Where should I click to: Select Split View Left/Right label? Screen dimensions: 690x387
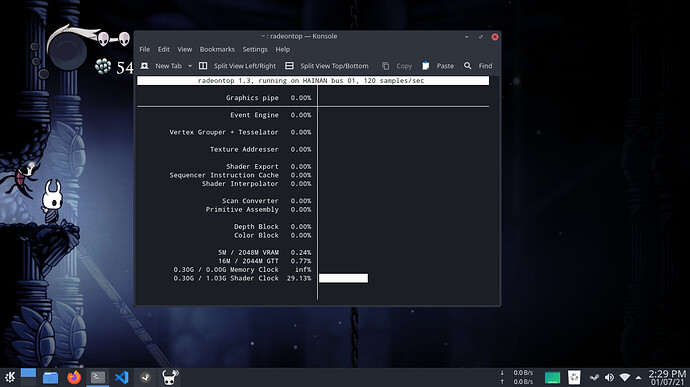(245, 66)
